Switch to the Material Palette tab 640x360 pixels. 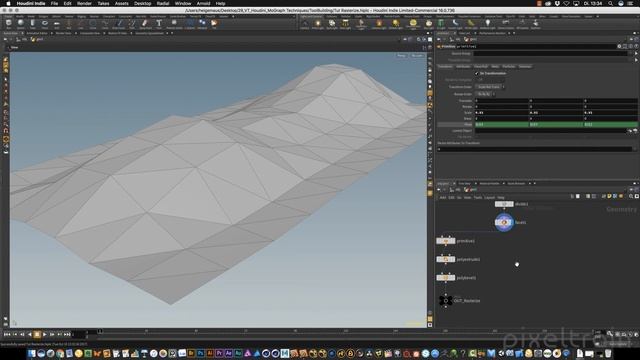point(489,183)
